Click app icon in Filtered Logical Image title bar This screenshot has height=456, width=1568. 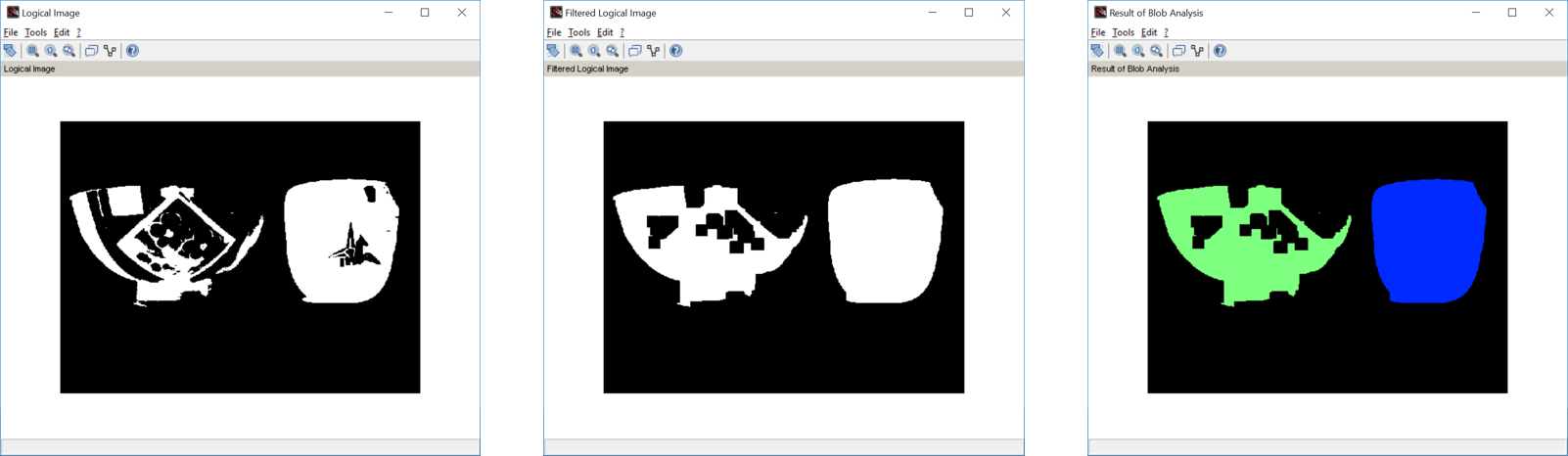pyautogui.click(x=556, y=13)
